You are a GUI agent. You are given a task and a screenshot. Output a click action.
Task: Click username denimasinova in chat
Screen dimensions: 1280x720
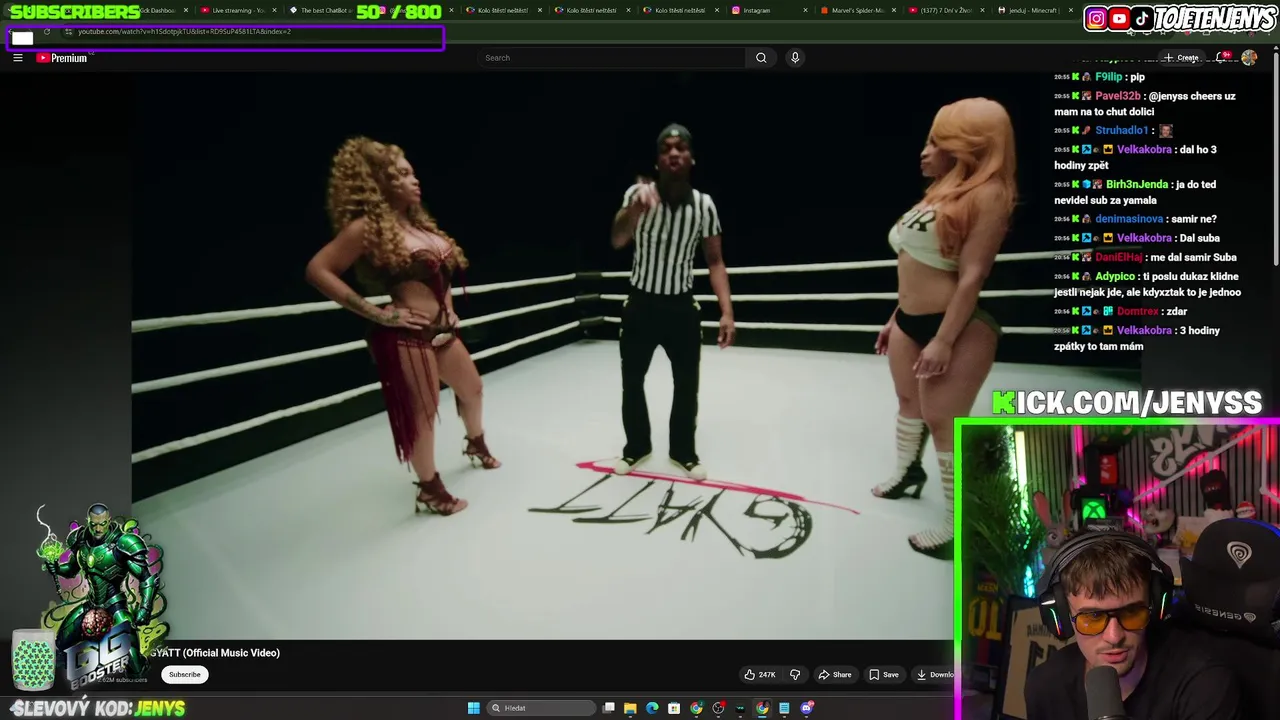(1129, 219)
